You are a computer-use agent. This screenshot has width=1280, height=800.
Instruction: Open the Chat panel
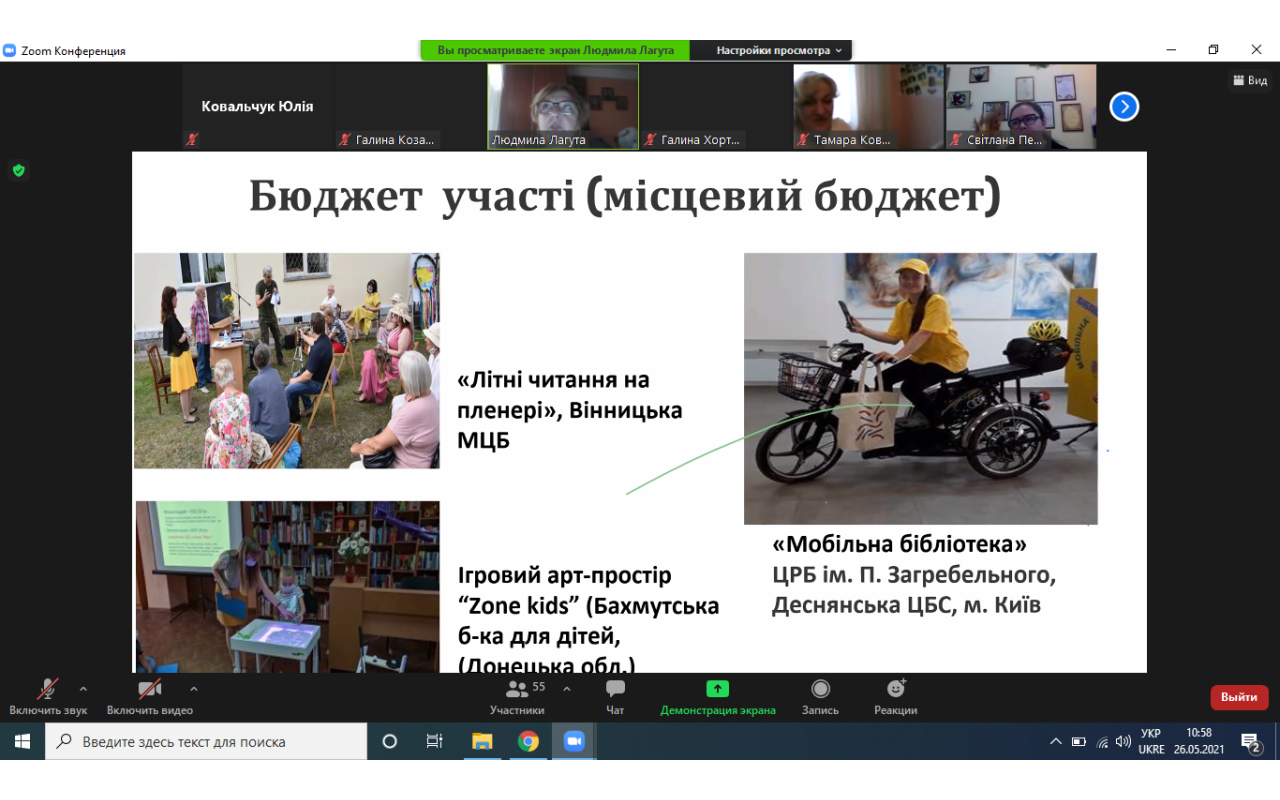[x=615, y=696]
